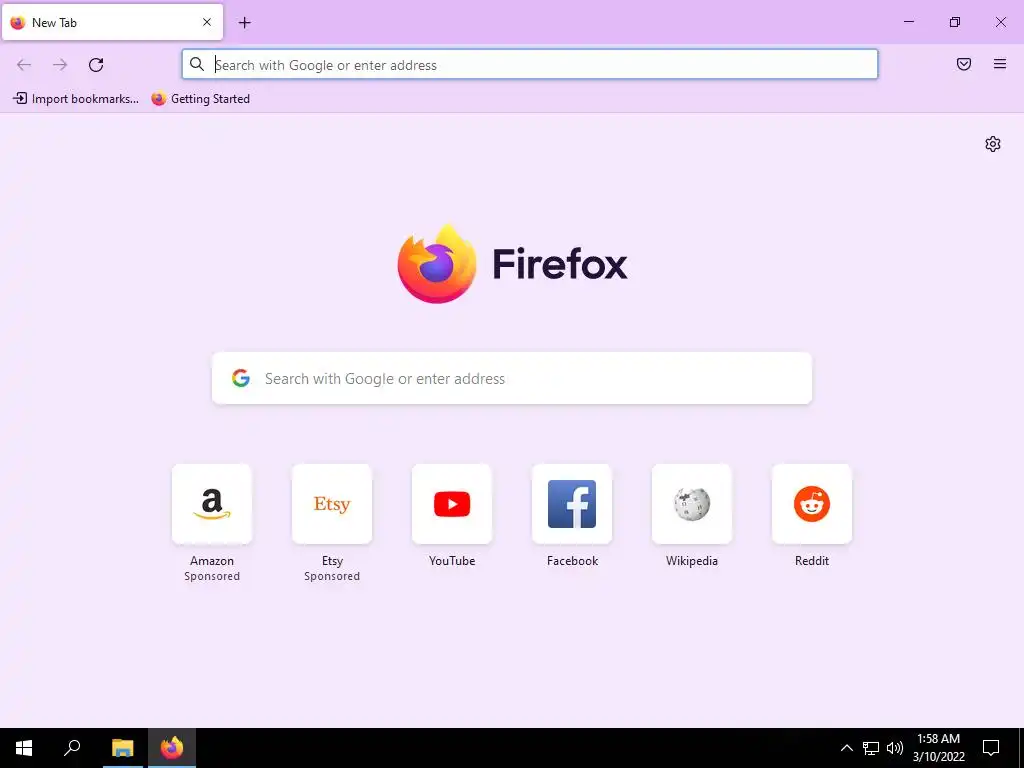The image size is (1024, 768).
Task: Click the YouTube label text
Action: click(x=452, y=561)
